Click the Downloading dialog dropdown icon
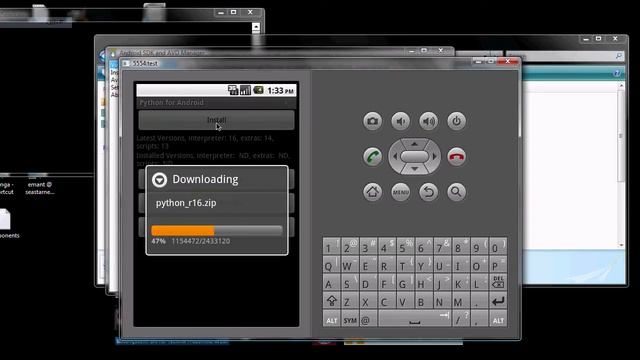Image resolution: width=640 pixels, height=360 pixels. coord(159,180)
